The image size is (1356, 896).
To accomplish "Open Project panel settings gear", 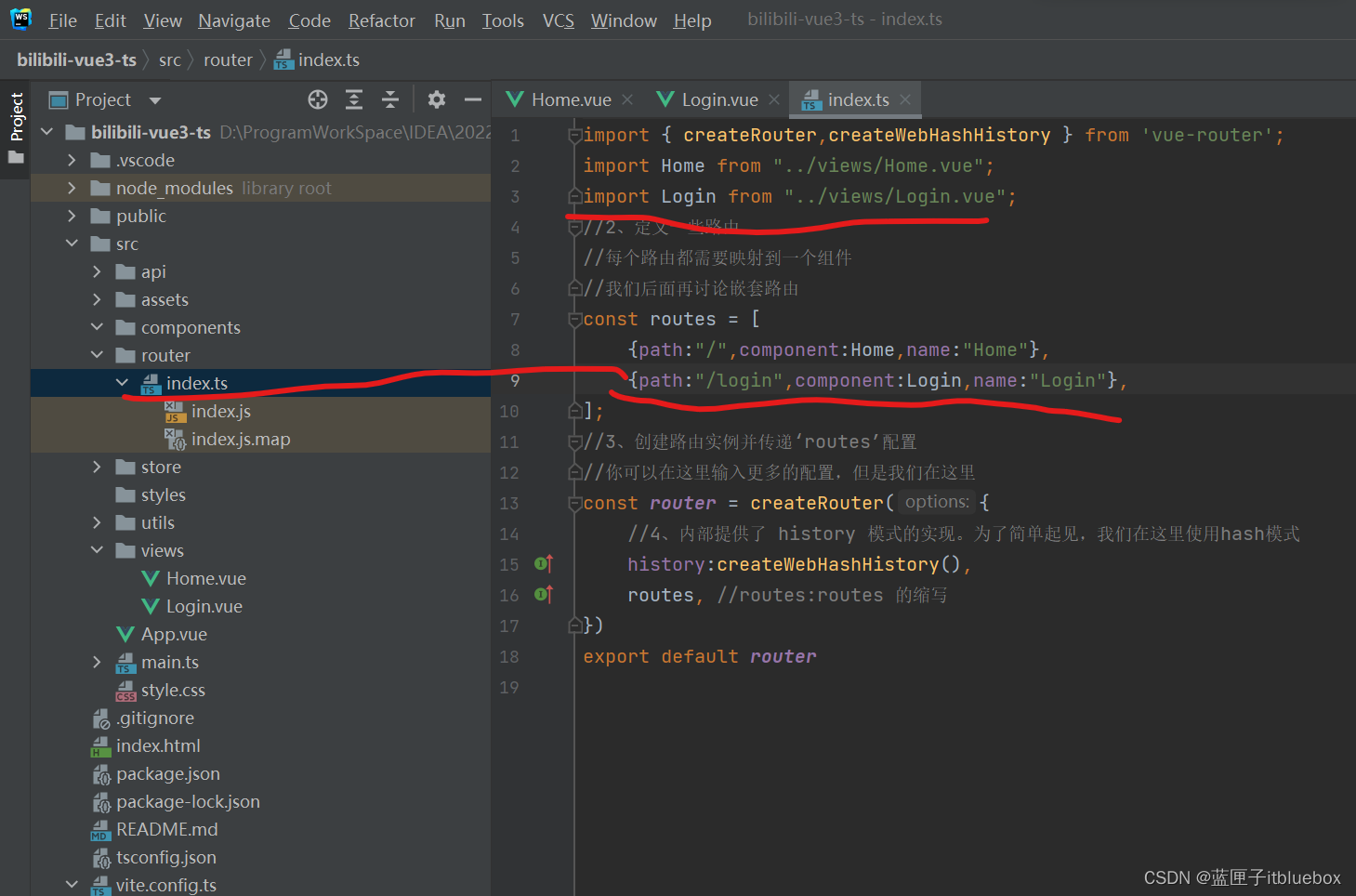I will (x=437, y=99).
